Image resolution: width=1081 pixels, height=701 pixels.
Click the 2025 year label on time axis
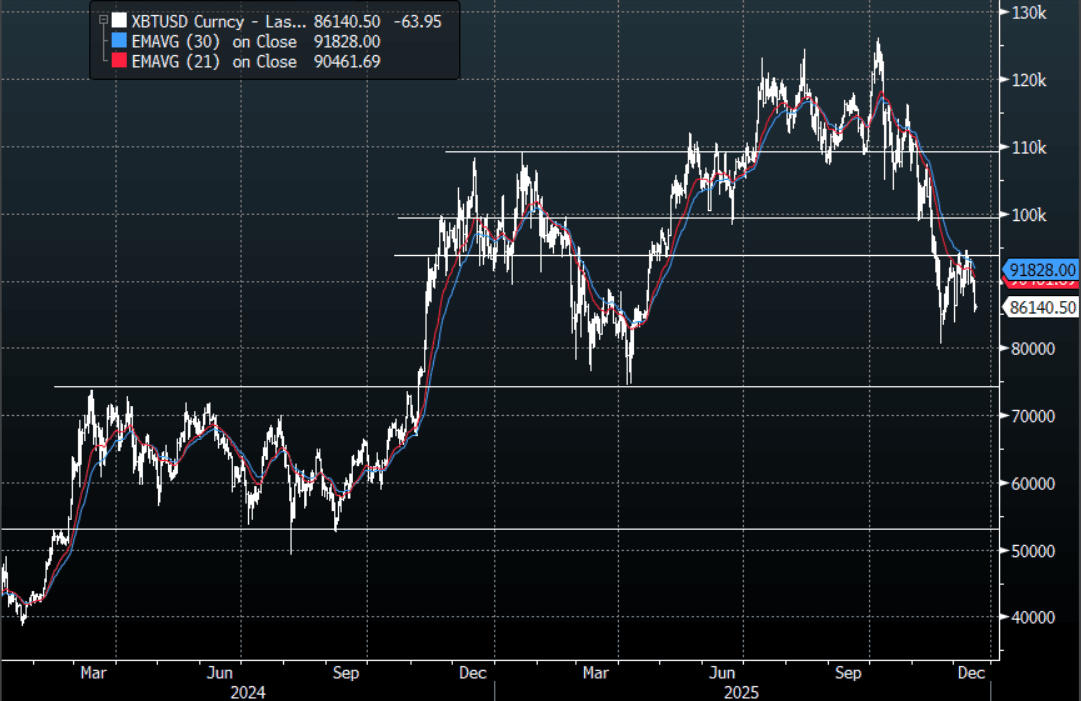pos(742,692)
